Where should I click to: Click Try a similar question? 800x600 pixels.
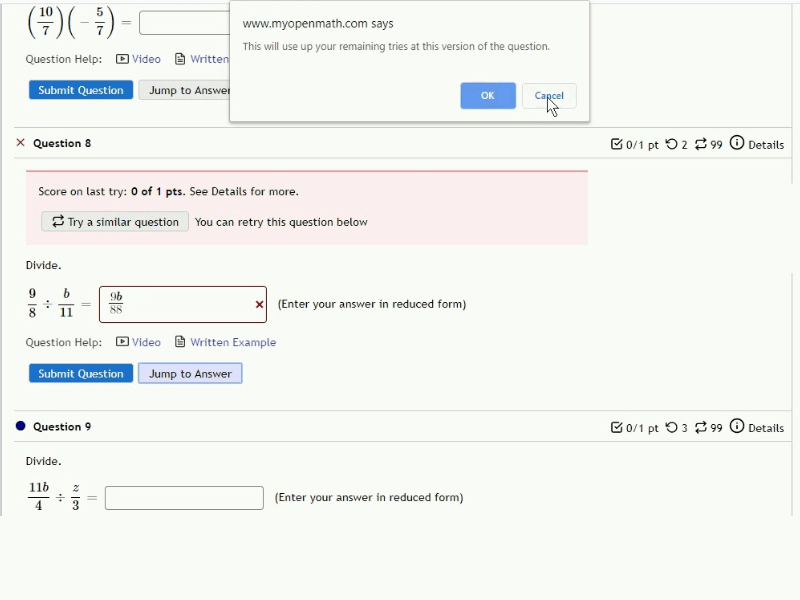(x=114, y=222)
